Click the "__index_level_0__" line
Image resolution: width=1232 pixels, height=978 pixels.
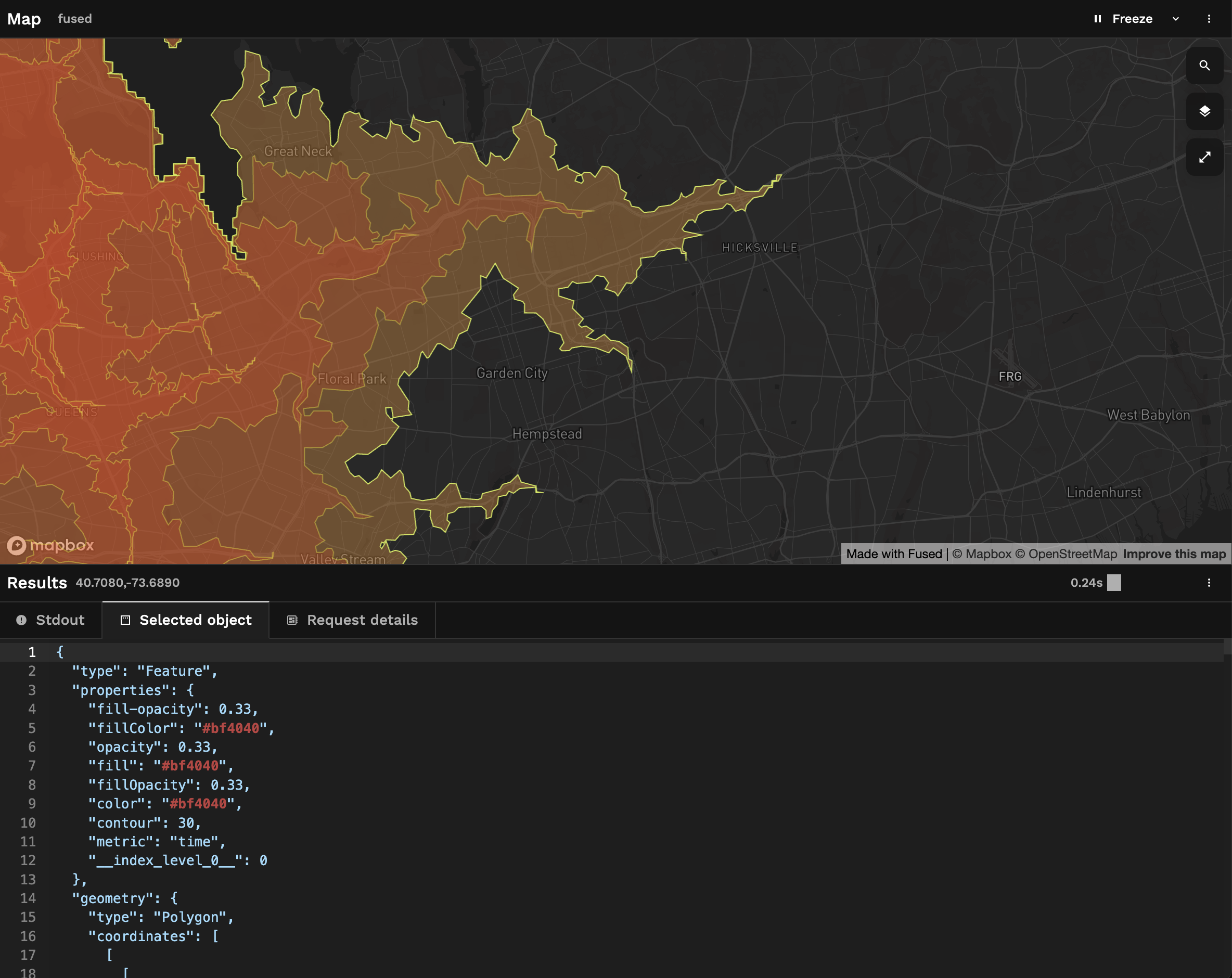(x=178, y=861)
